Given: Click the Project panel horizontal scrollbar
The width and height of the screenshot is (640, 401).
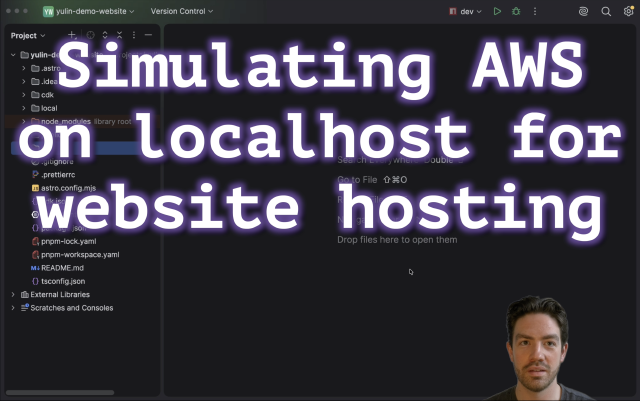Looking at the screenshot, I should coord(60,393).
